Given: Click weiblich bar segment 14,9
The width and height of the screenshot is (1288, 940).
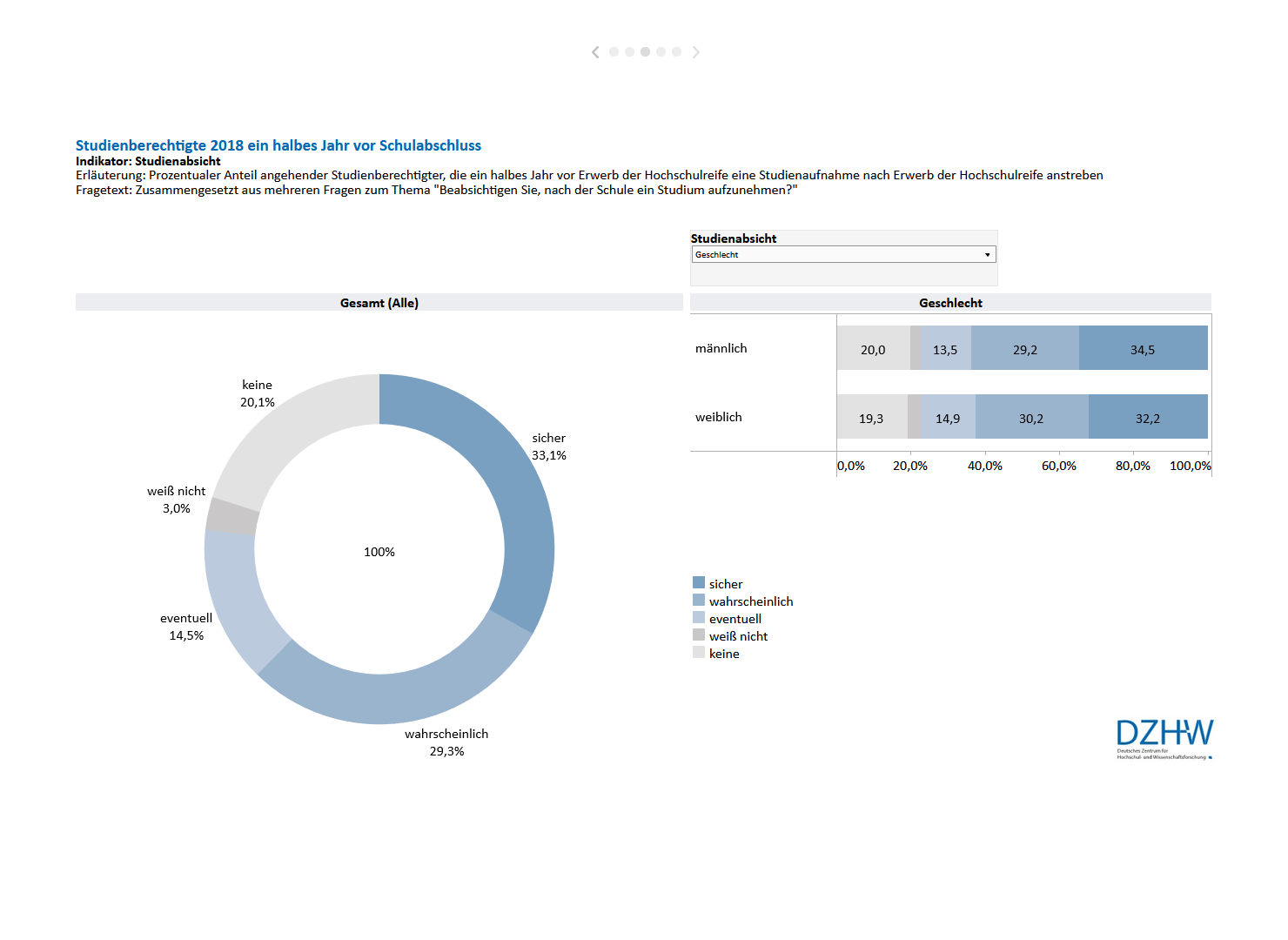Looking at the screenshot, I should [948, 417].
